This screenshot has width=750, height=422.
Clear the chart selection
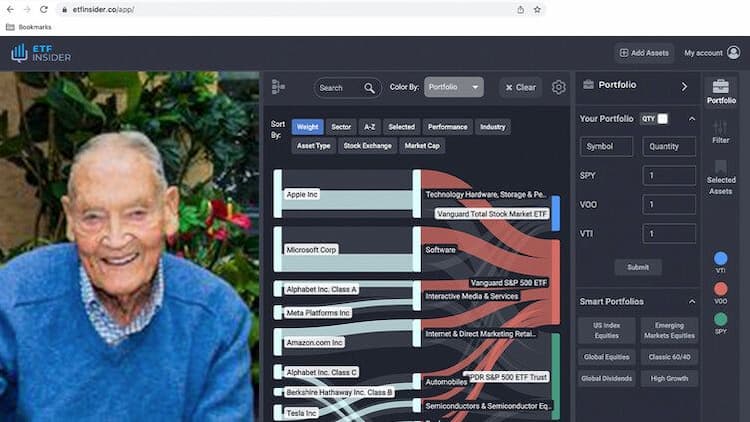pyautogui.click(x=520, y=88)
